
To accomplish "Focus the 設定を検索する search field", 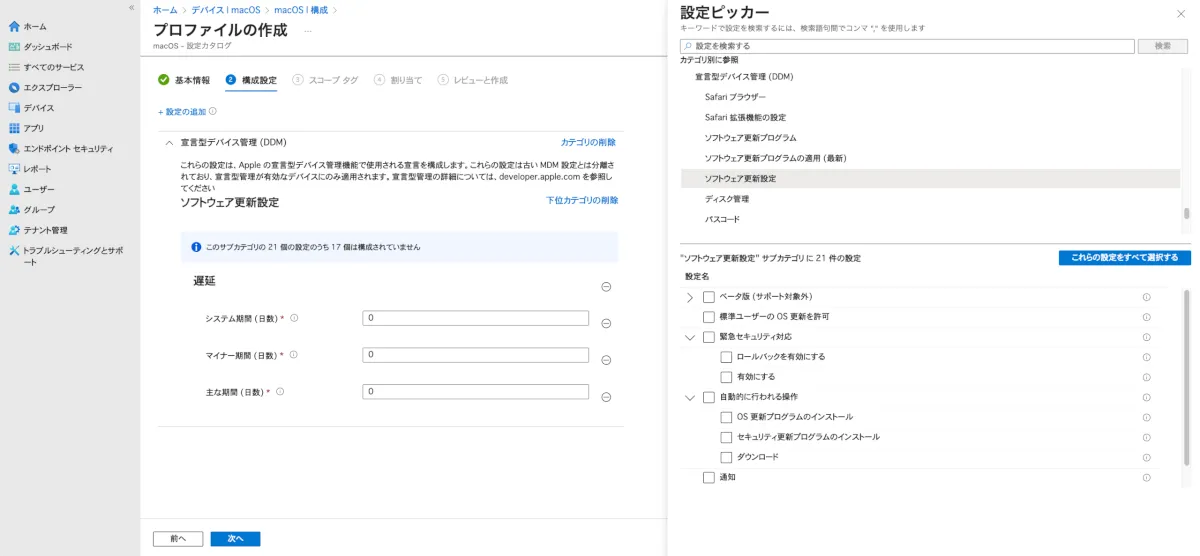I will coord(907,46).
